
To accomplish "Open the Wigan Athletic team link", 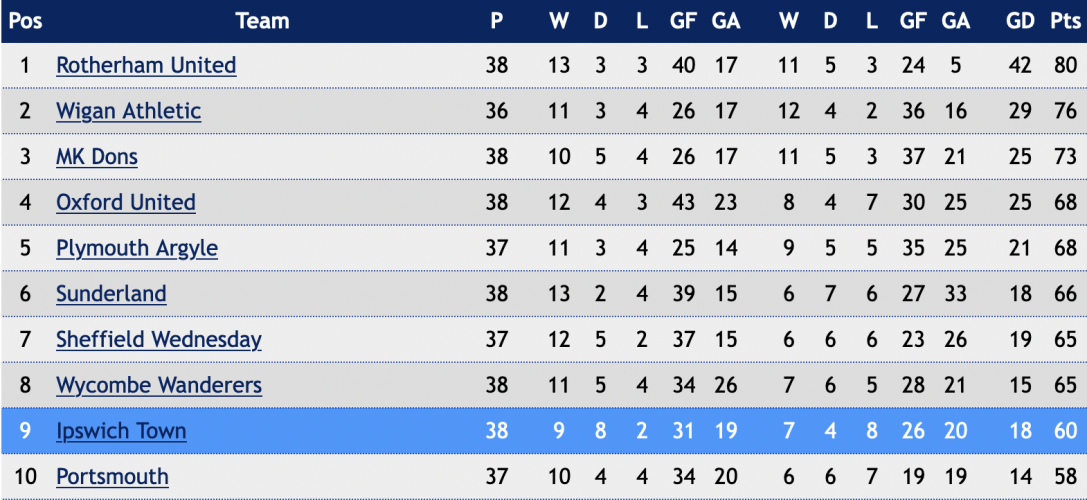I will tap(128, 111).
